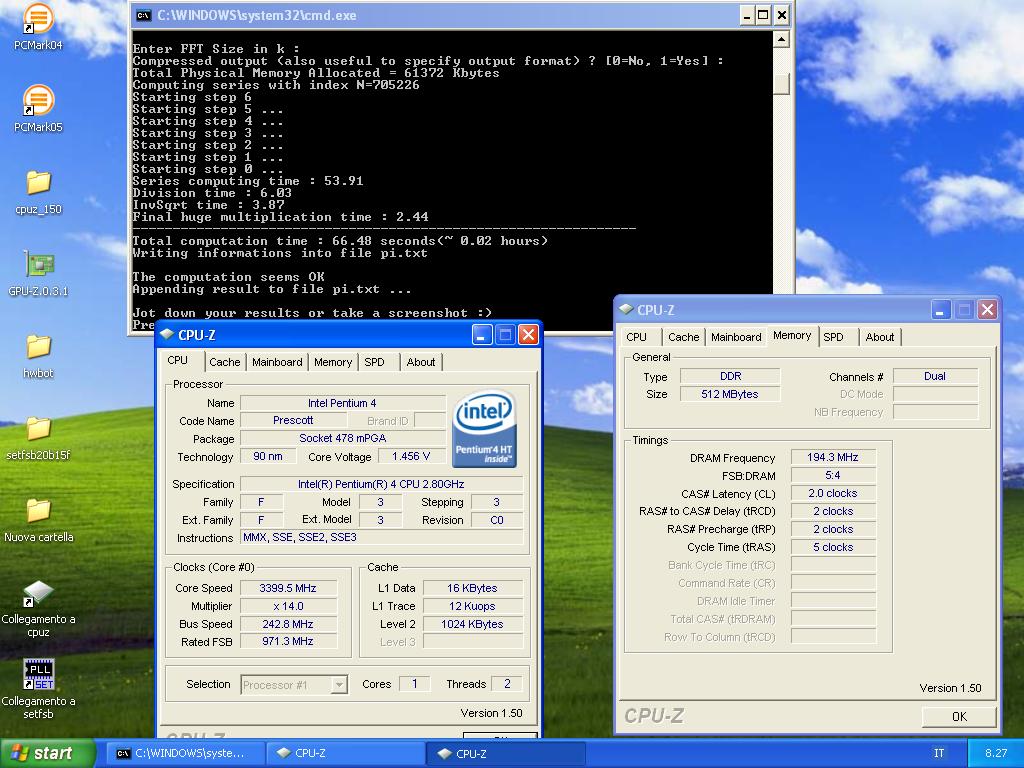This screenshot has height=768, width=1024.
Task: Click the cmd.exe title bar system icon
Action: [x=144, y=15]
